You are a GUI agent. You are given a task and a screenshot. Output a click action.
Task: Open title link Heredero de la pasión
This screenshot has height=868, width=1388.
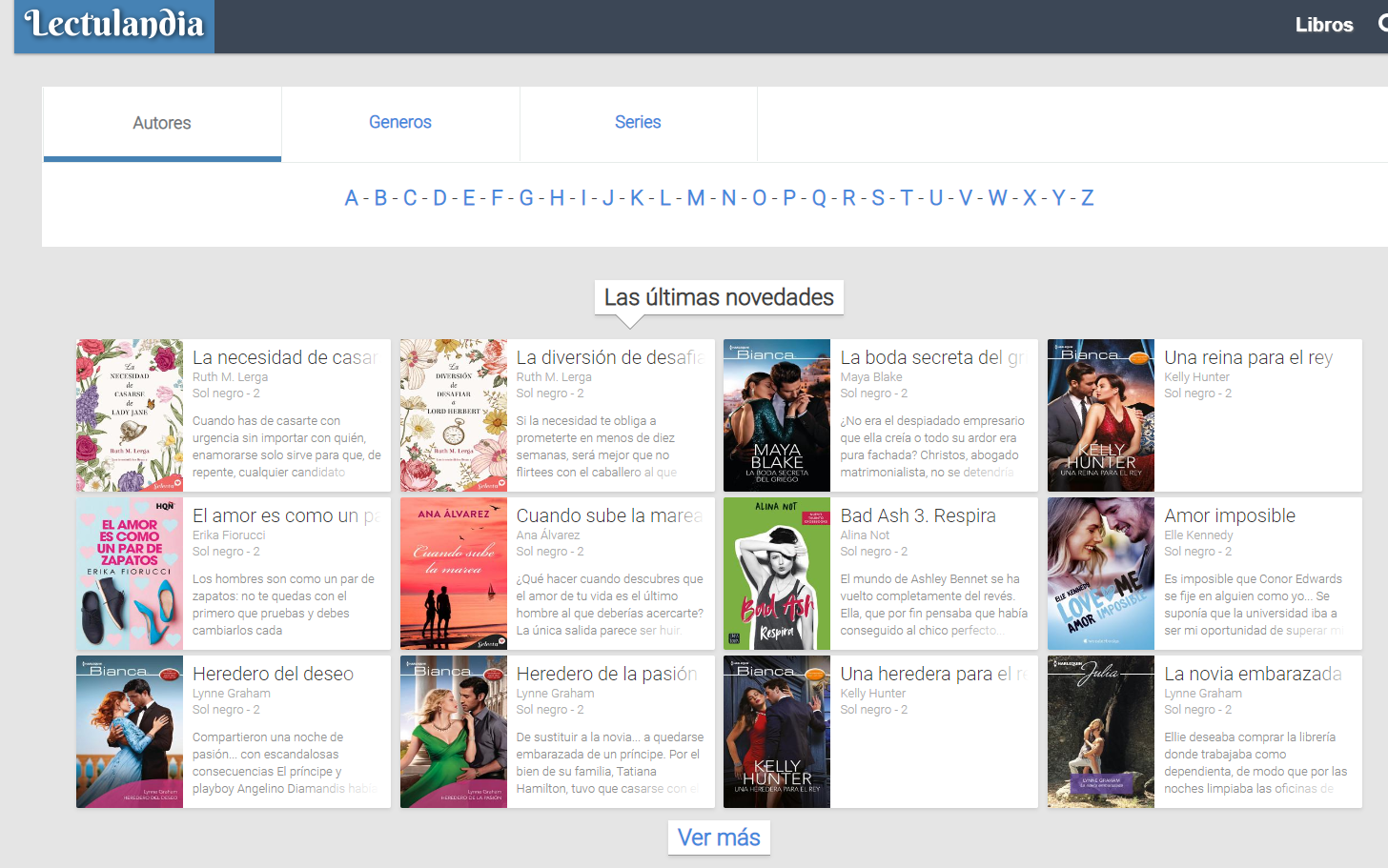(x=607, y=674)
